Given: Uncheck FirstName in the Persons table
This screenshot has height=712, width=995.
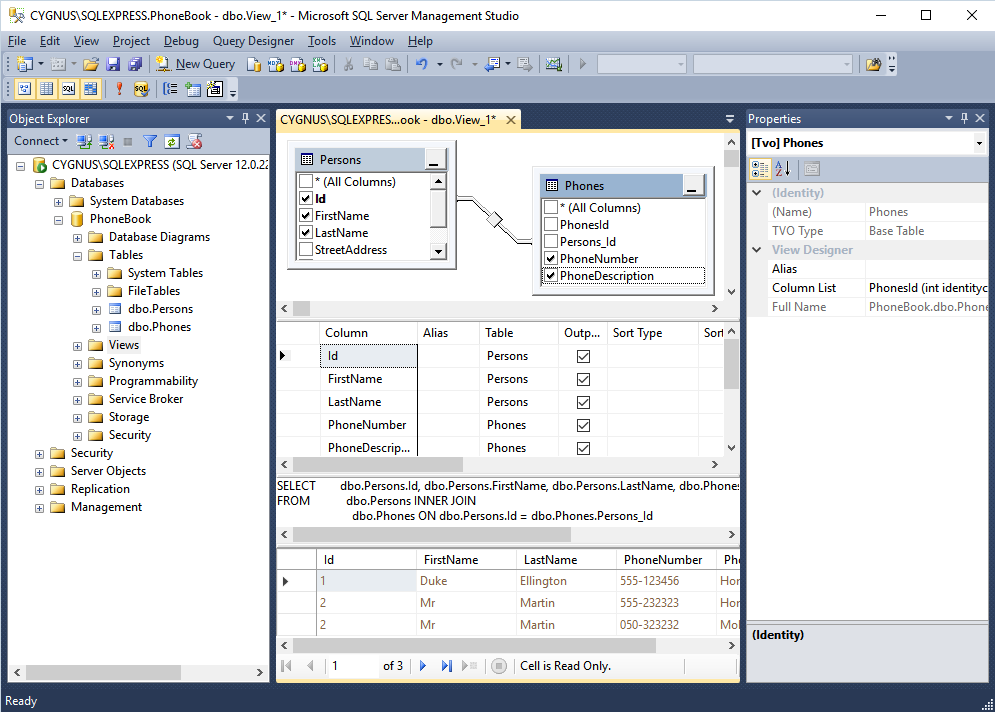Looking at the screenshot, I should coord(305,216).
